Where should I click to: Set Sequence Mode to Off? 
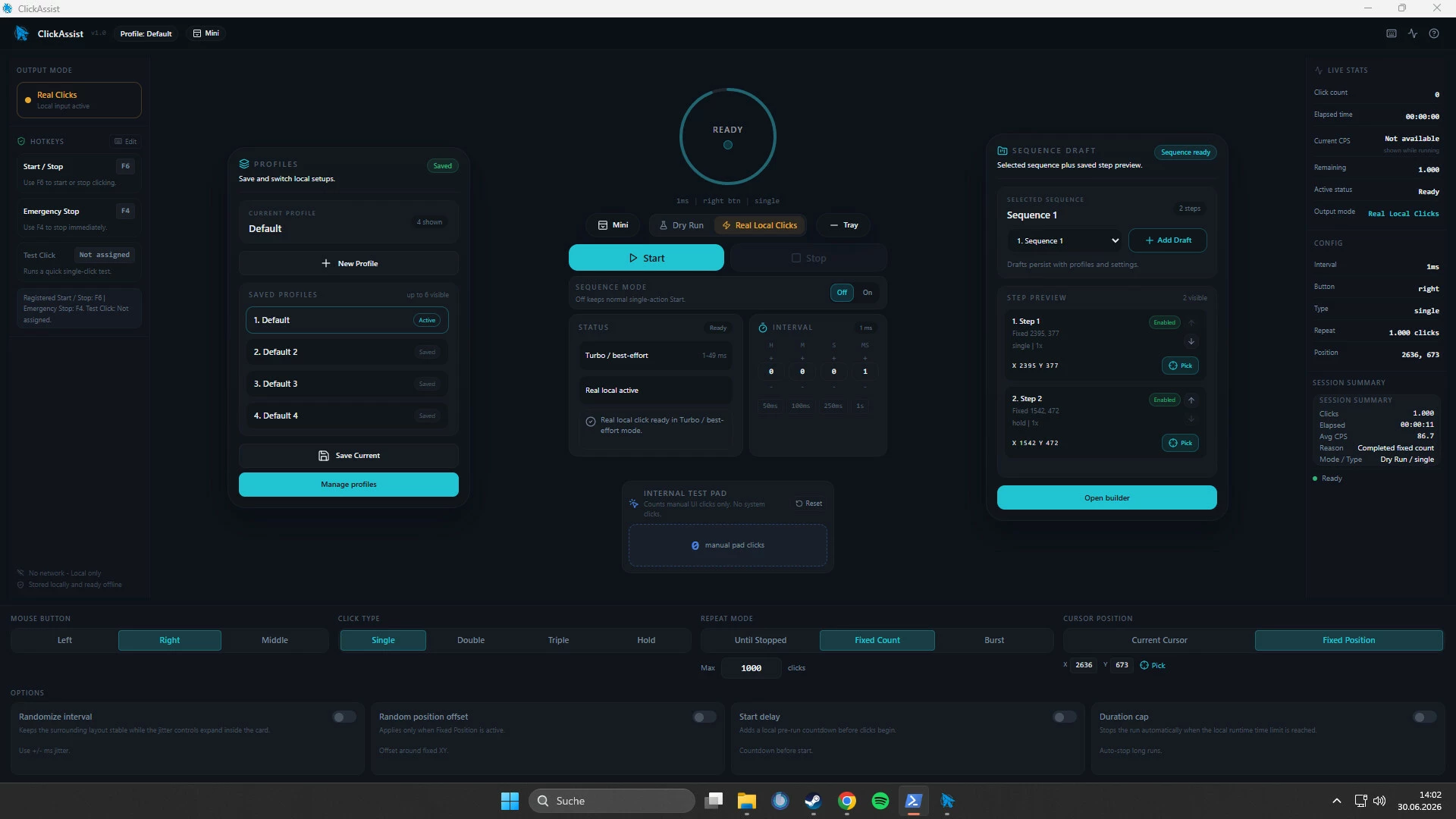(x=842, y=293)
